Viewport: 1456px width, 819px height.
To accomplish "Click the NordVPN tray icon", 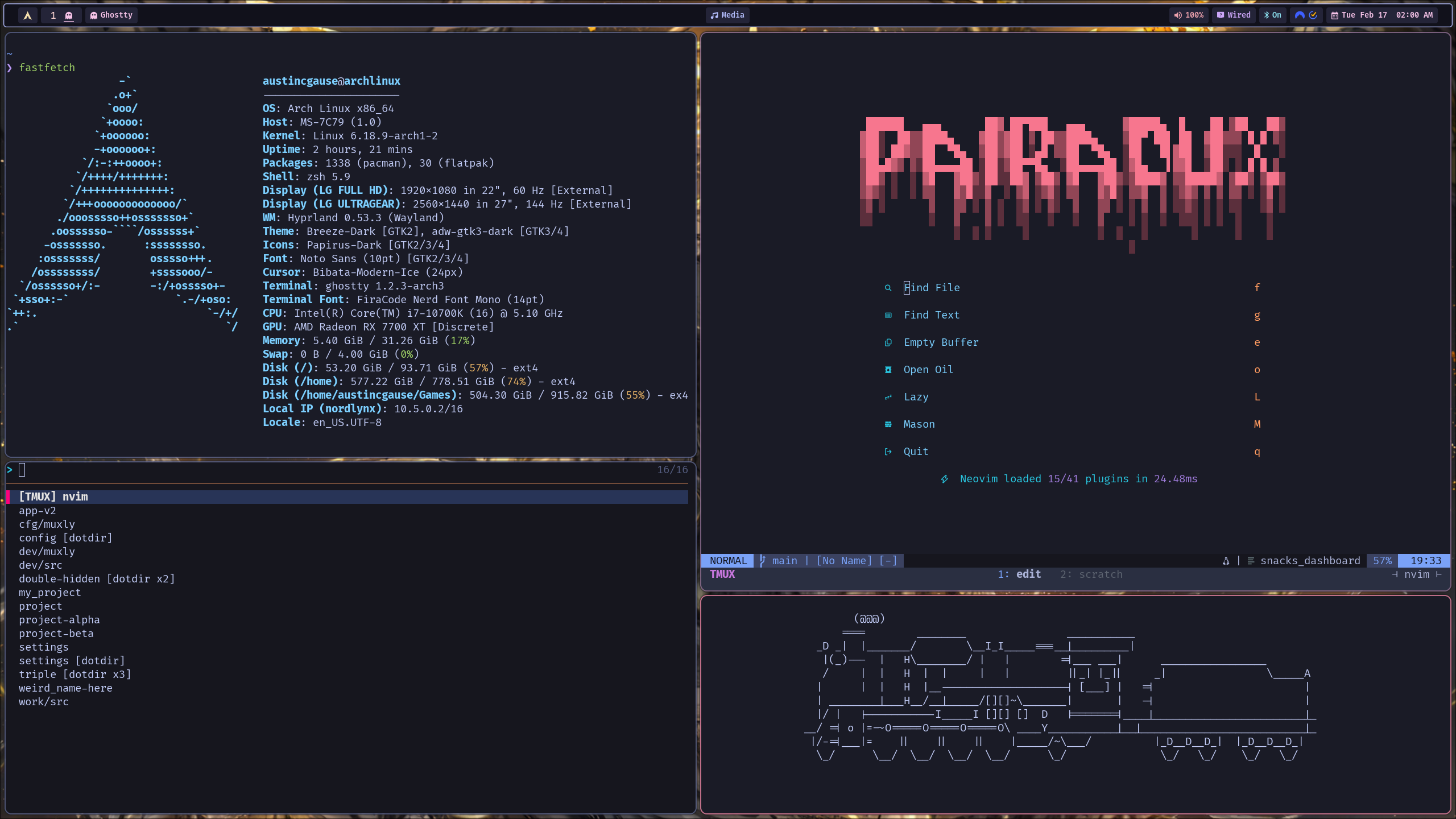I will click(x=1300, y=15).
